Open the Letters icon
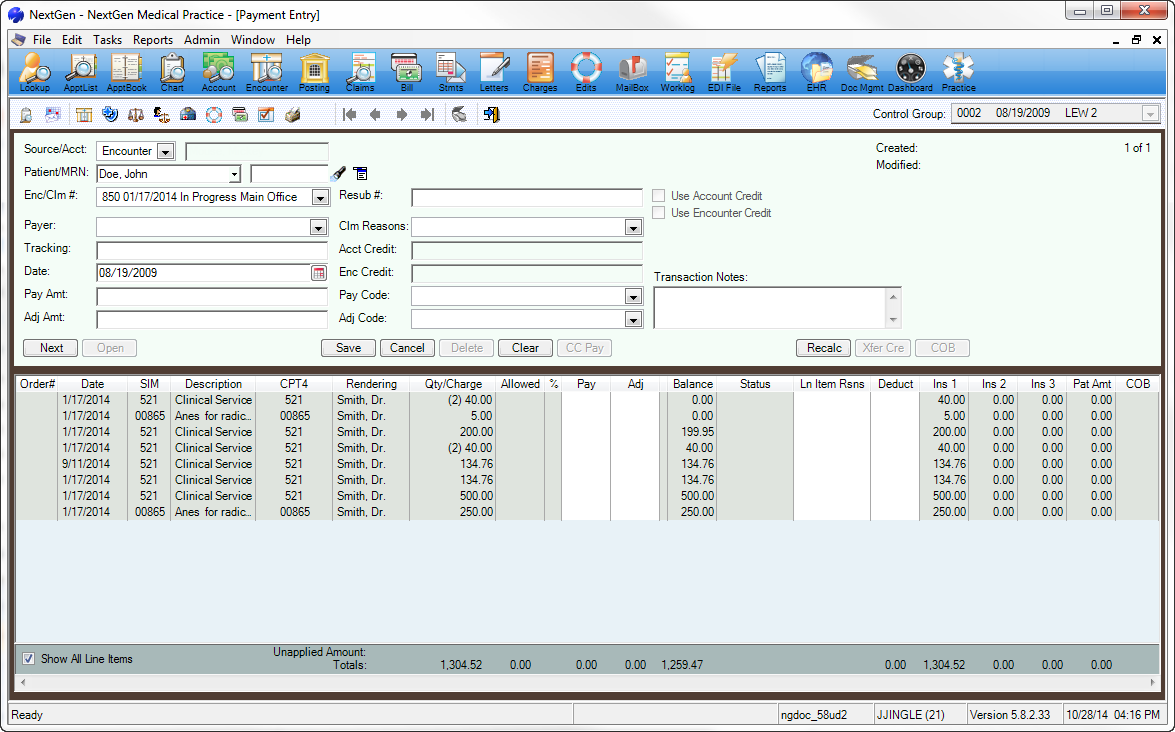1175x732 pixels. click(494, 73)
